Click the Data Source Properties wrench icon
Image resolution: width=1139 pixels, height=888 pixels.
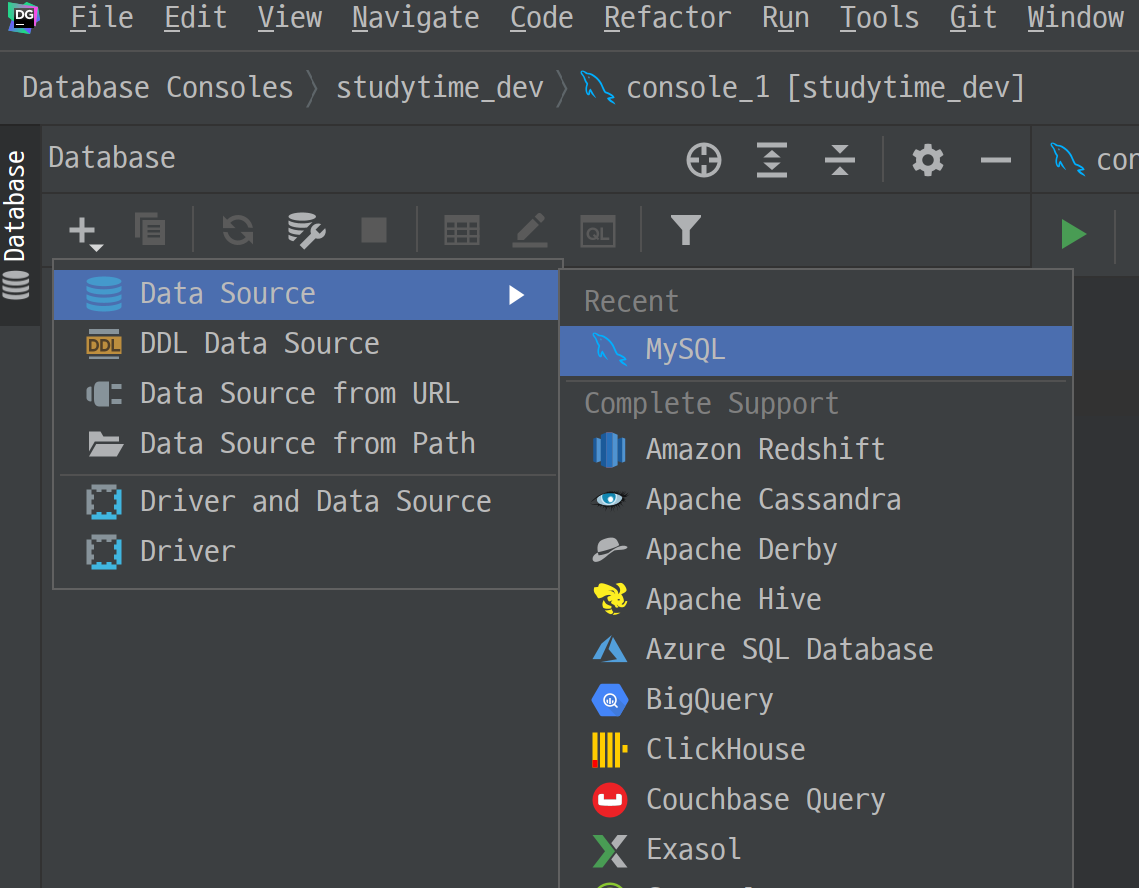point(306,231)
